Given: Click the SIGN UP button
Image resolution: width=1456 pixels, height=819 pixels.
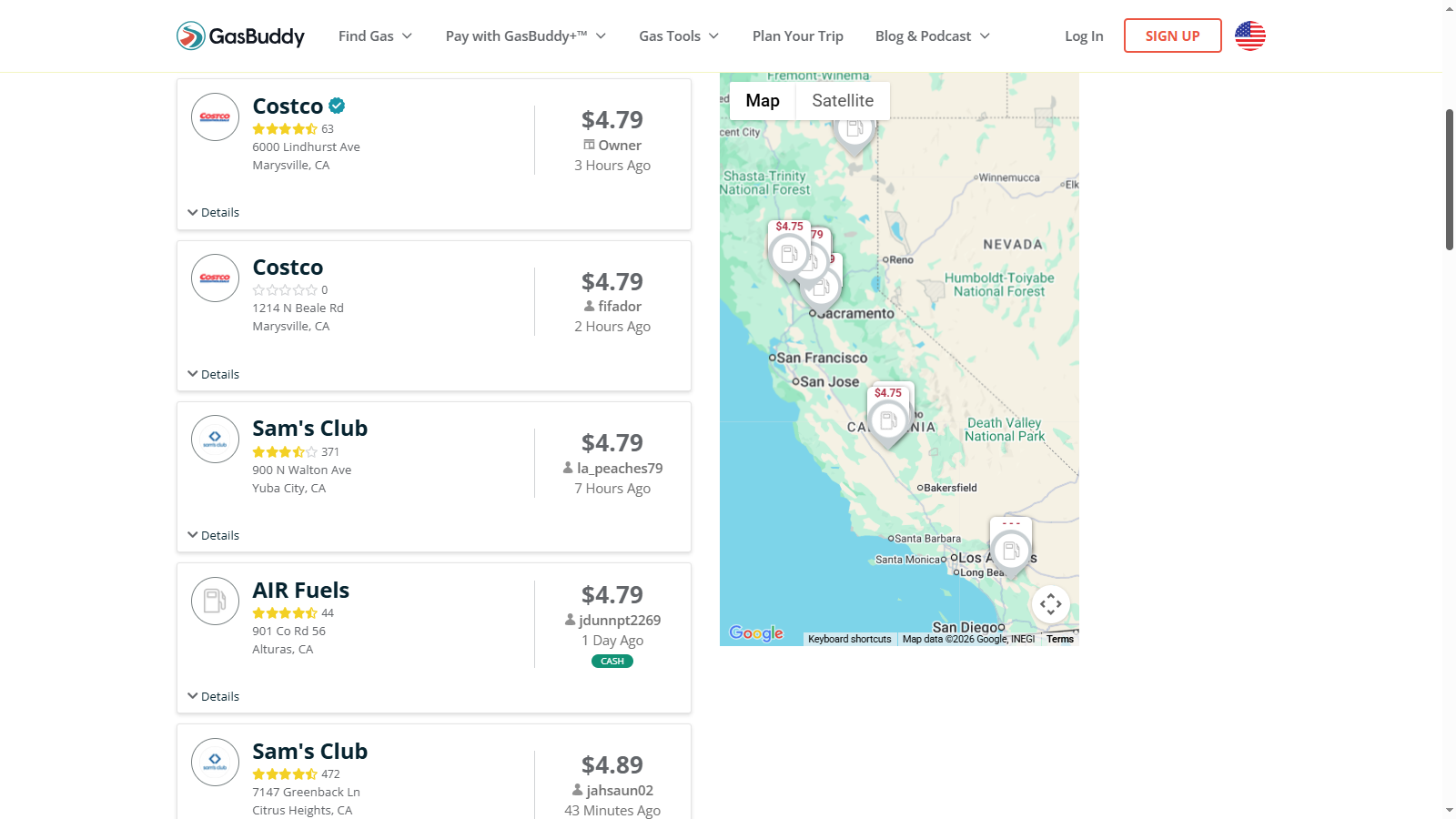Looking at the screenshot, I should [1172, 35].
